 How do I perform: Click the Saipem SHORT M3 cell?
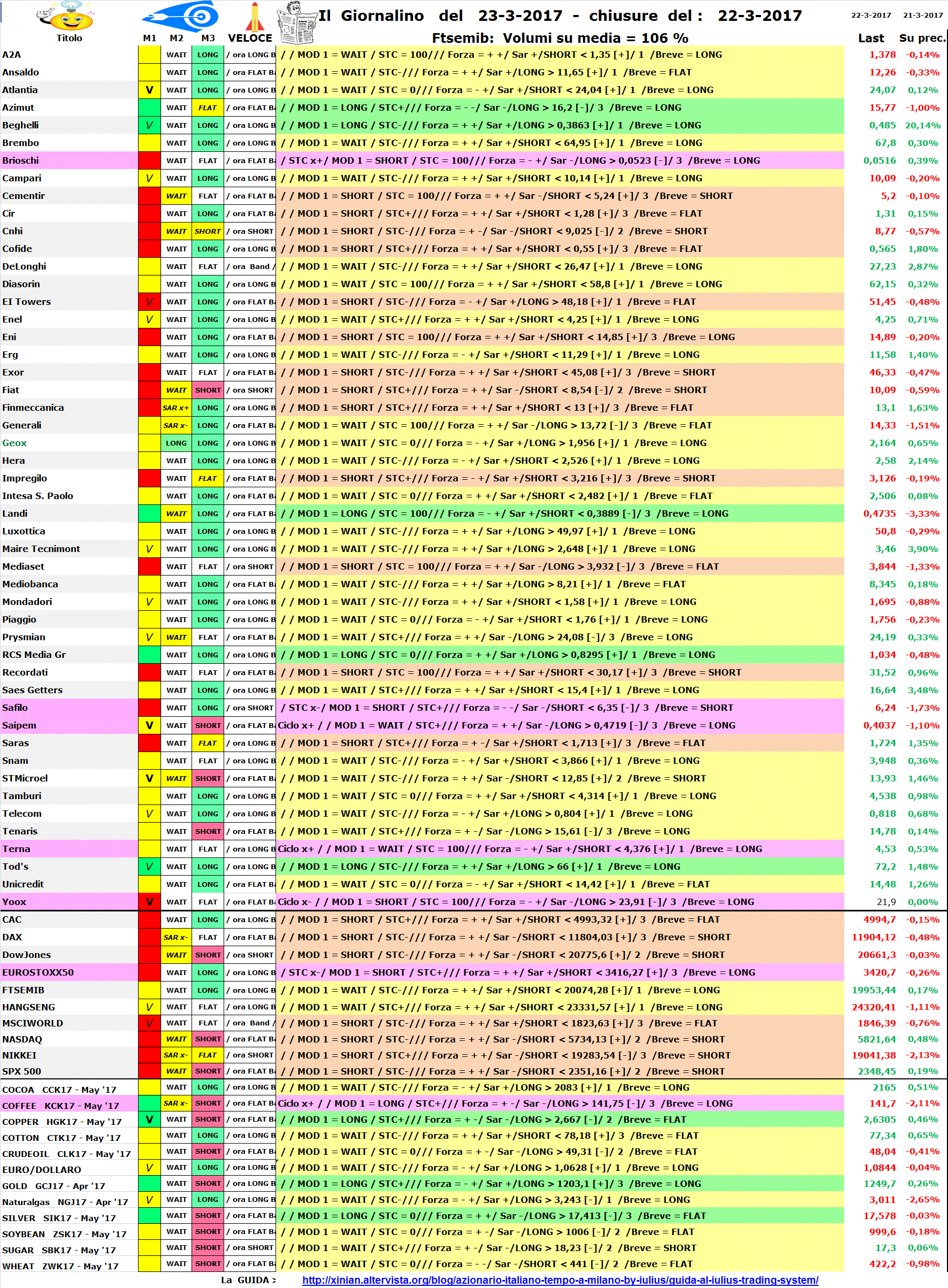[x=208, y=726]
